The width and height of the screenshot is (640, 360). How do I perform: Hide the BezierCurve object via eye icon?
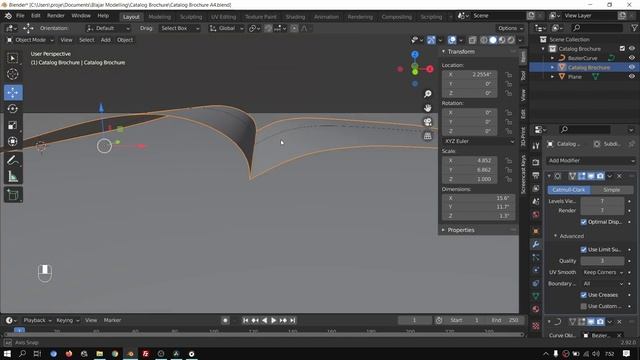tap(631, 58)
